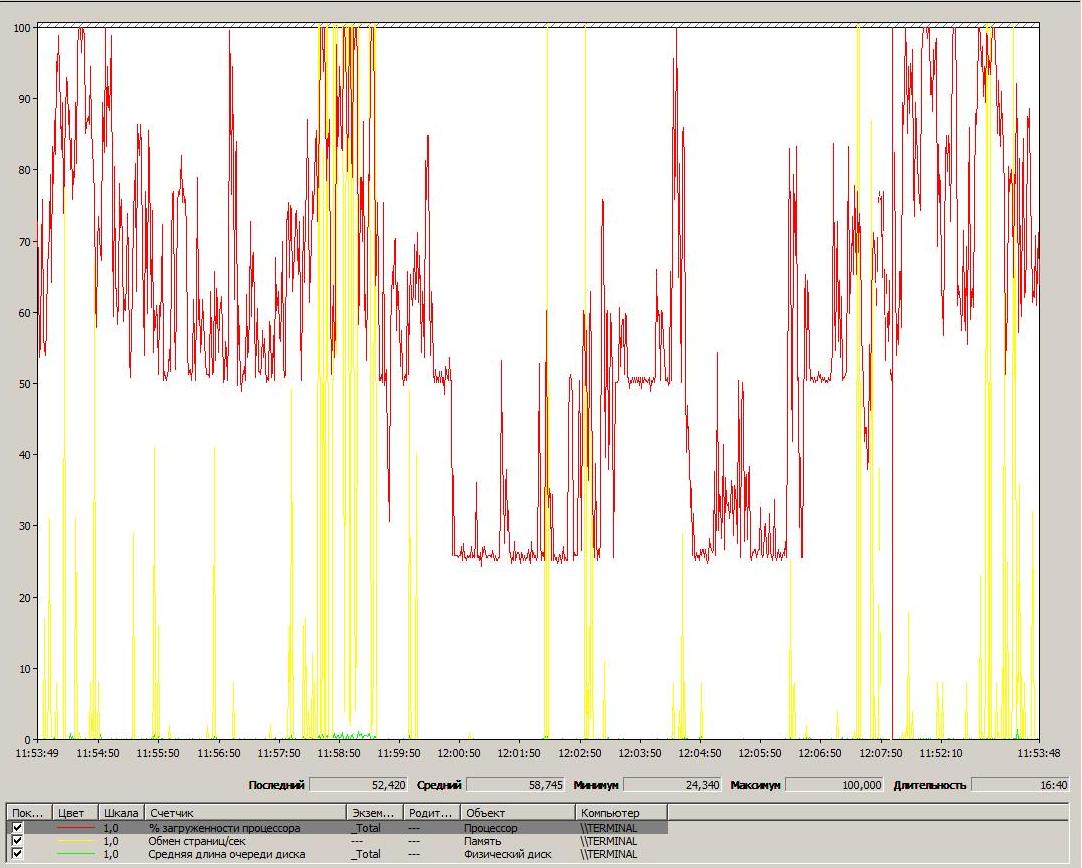Click the 11:58:50 time axis label
This screenshot has width=1082, height=868.
(x=338, y=753)
